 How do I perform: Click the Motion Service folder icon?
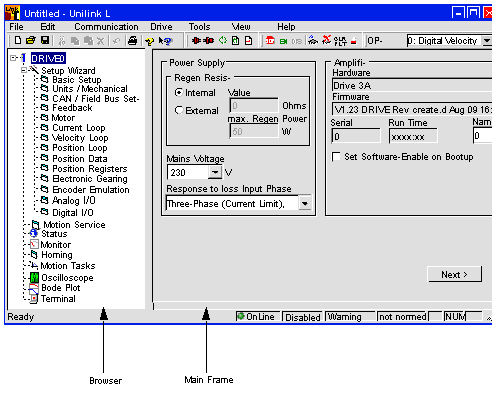point(36,225)
